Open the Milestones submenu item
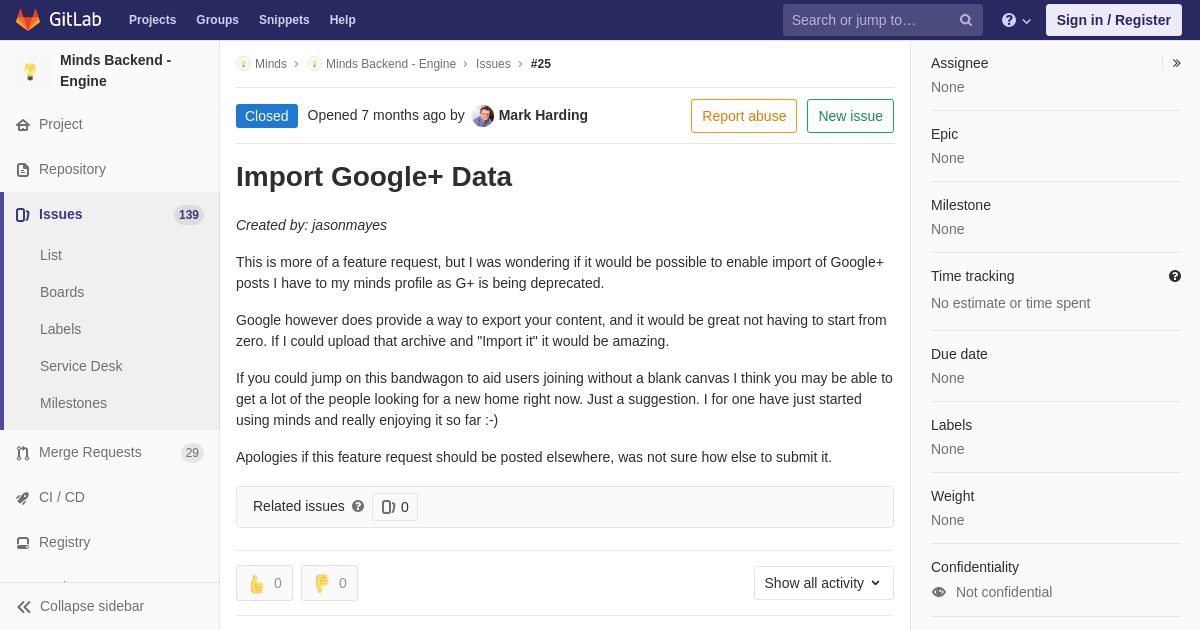1200x630 pixels. (x=73, y=403)
